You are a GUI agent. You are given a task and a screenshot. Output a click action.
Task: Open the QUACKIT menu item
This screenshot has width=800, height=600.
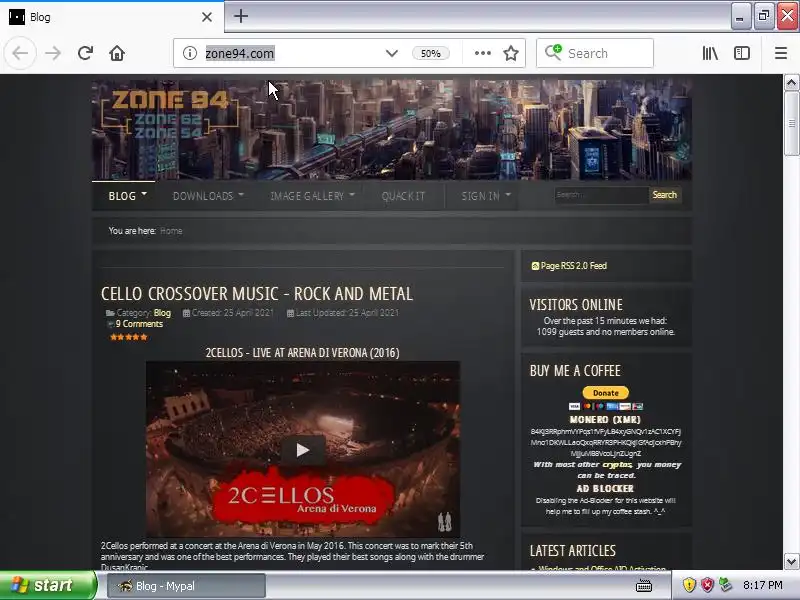403,196
